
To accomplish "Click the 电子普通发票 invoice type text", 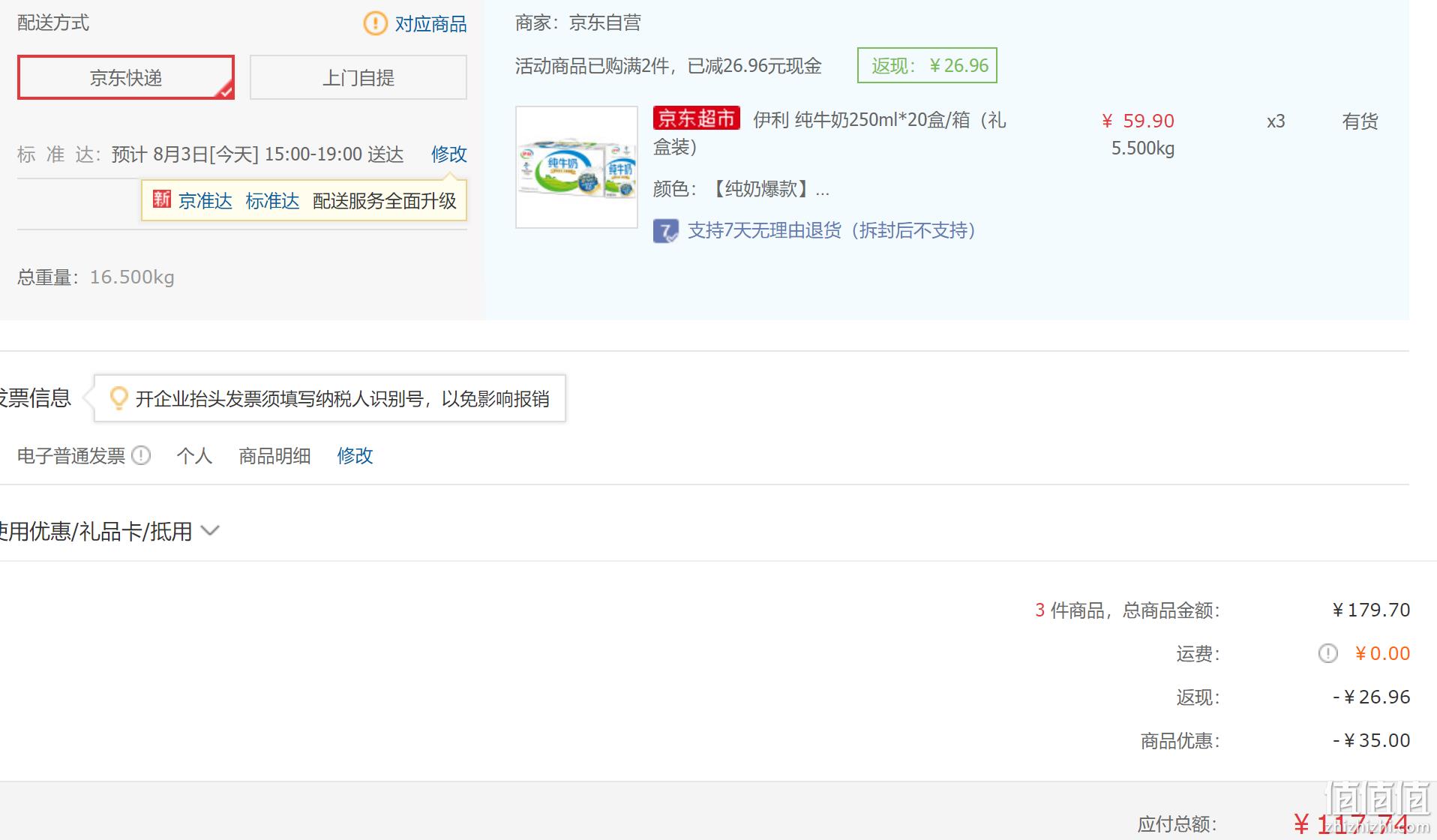I will (x=71, y=455).
